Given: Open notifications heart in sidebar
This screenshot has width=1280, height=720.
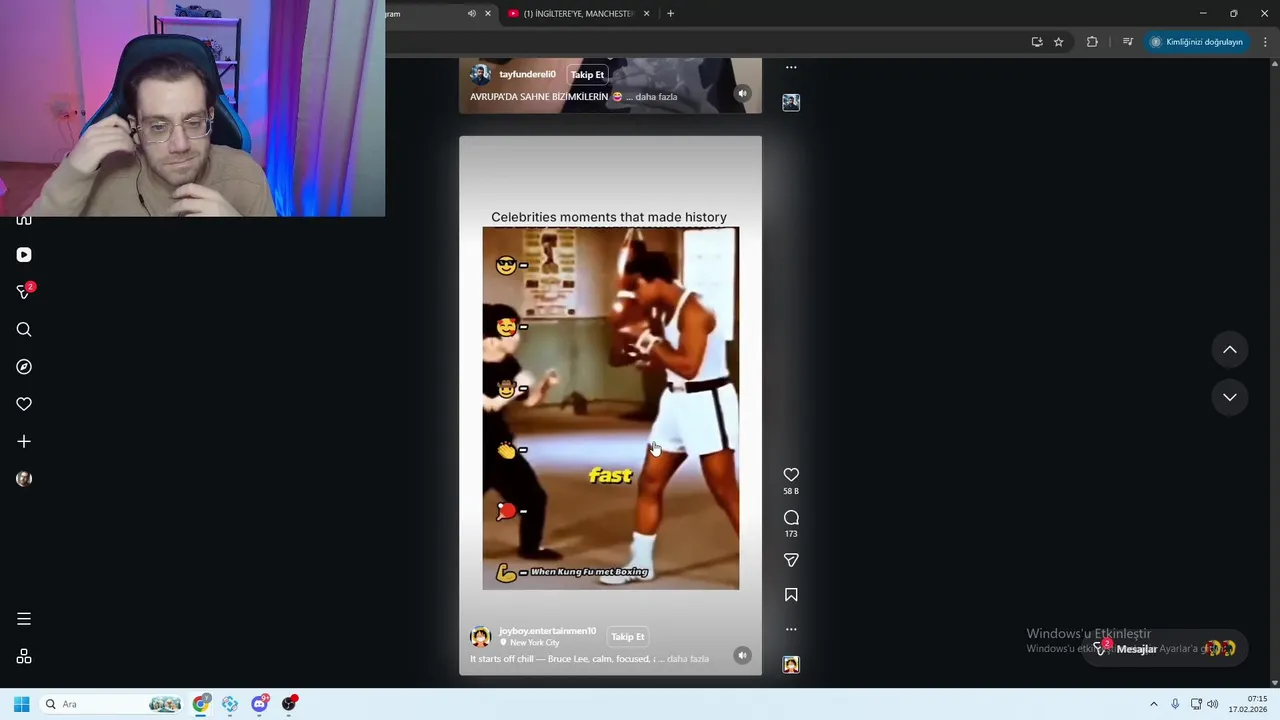Looking at the screenshot, I should click(24, 404).
